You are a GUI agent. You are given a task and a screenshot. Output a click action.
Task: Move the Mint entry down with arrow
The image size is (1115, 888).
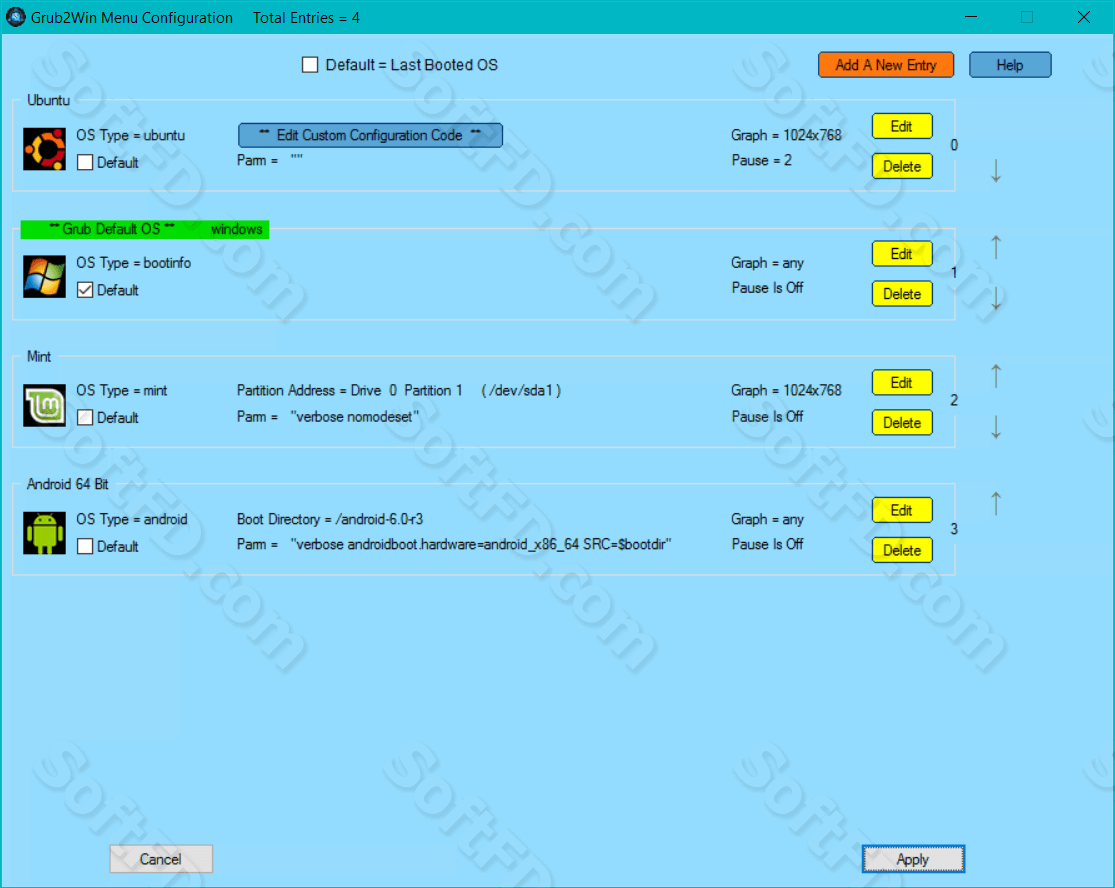point(996,427)
